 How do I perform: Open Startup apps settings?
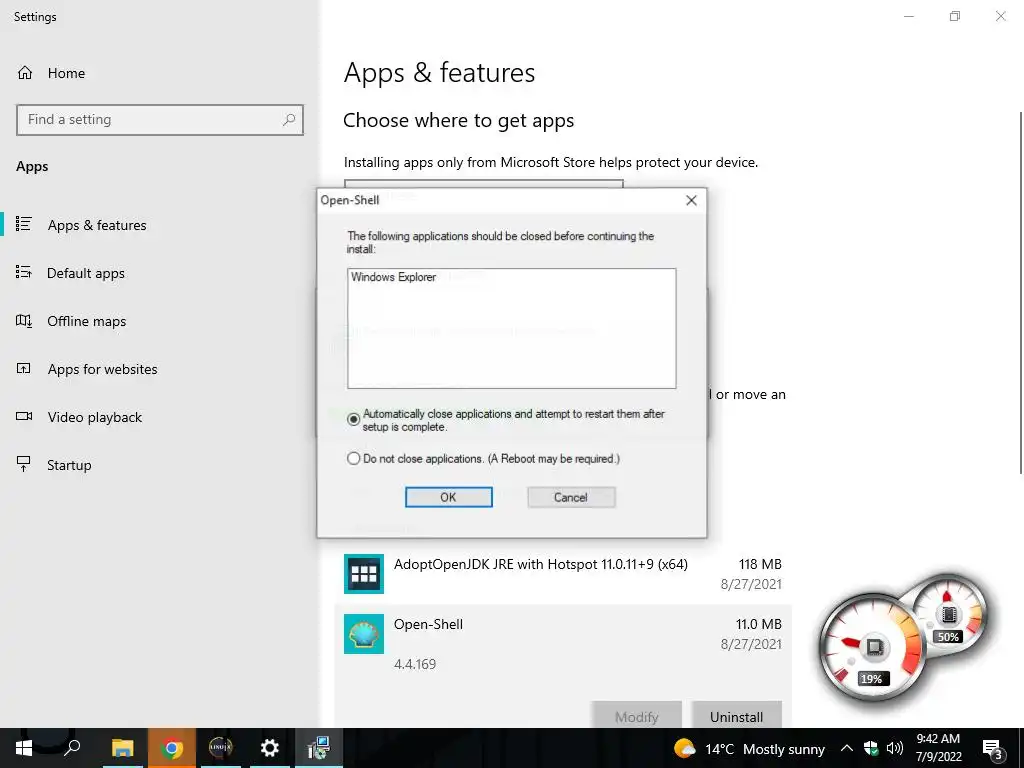point(69,465)
